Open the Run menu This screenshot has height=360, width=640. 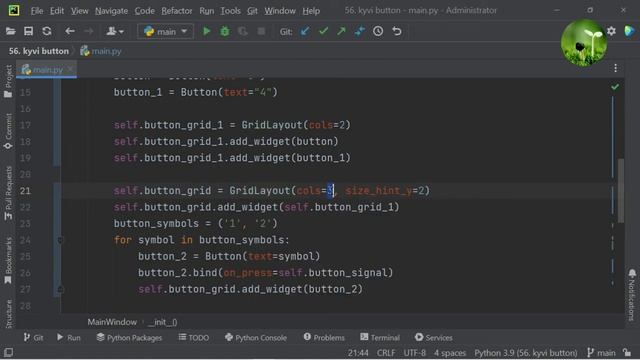click(207, 11)
